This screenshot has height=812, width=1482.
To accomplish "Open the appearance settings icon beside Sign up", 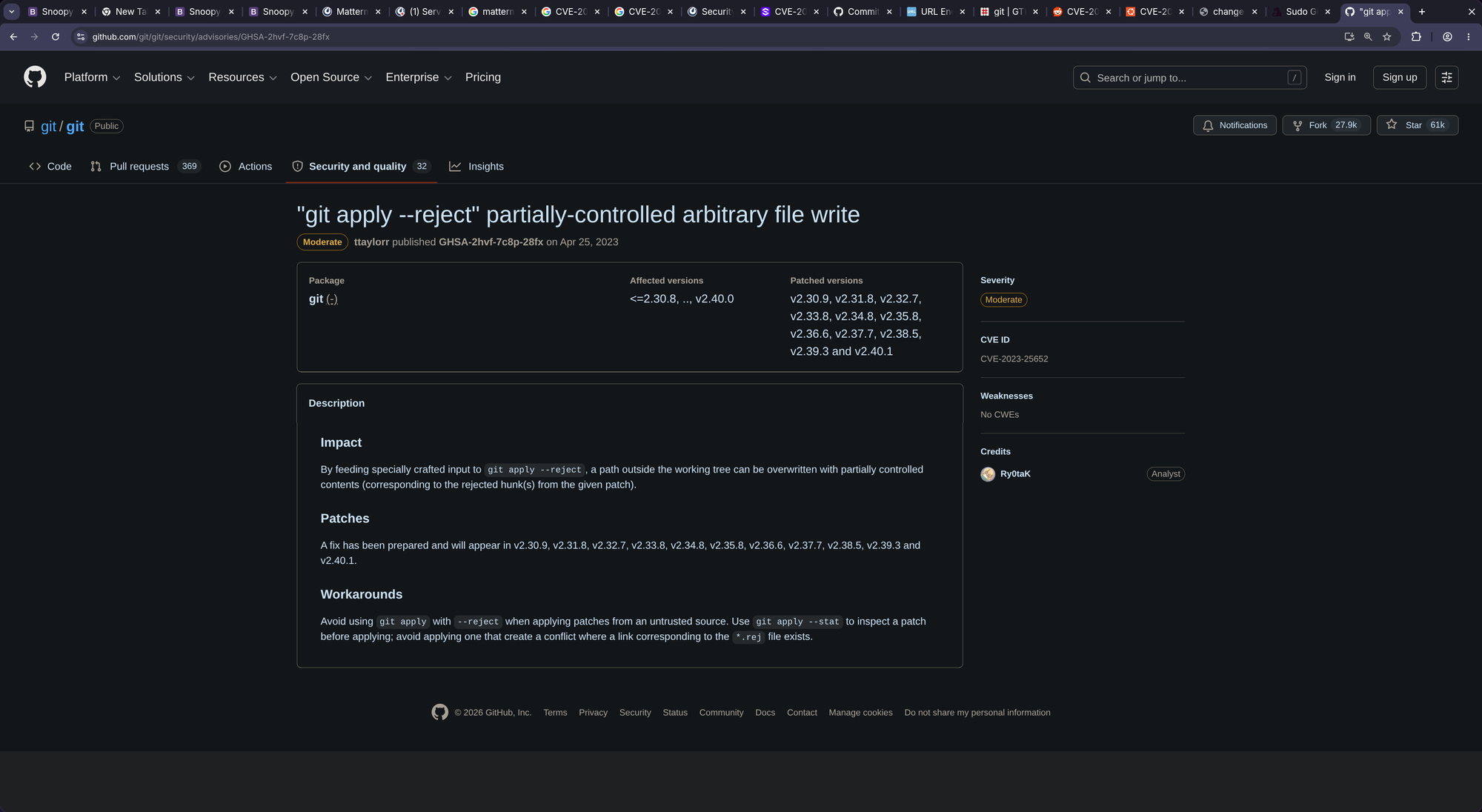I will (x=1446, y=77).
